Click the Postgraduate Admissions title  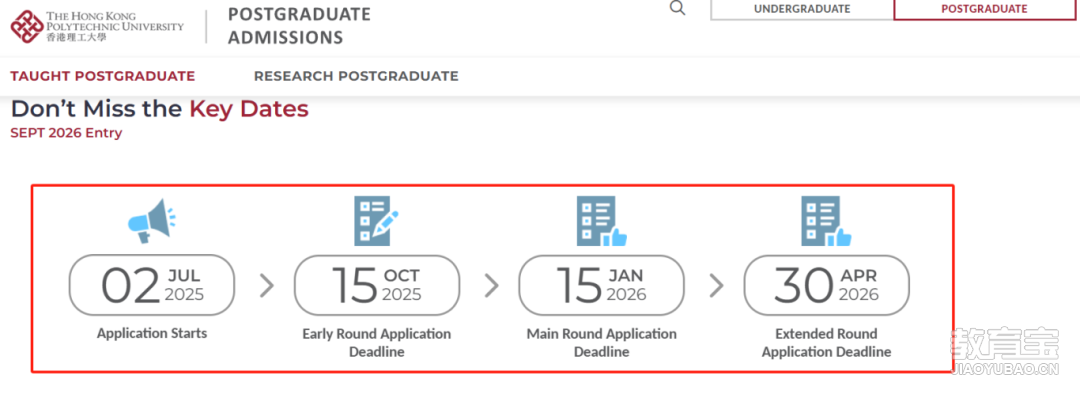pyautogui.click(x=299, y=25)
